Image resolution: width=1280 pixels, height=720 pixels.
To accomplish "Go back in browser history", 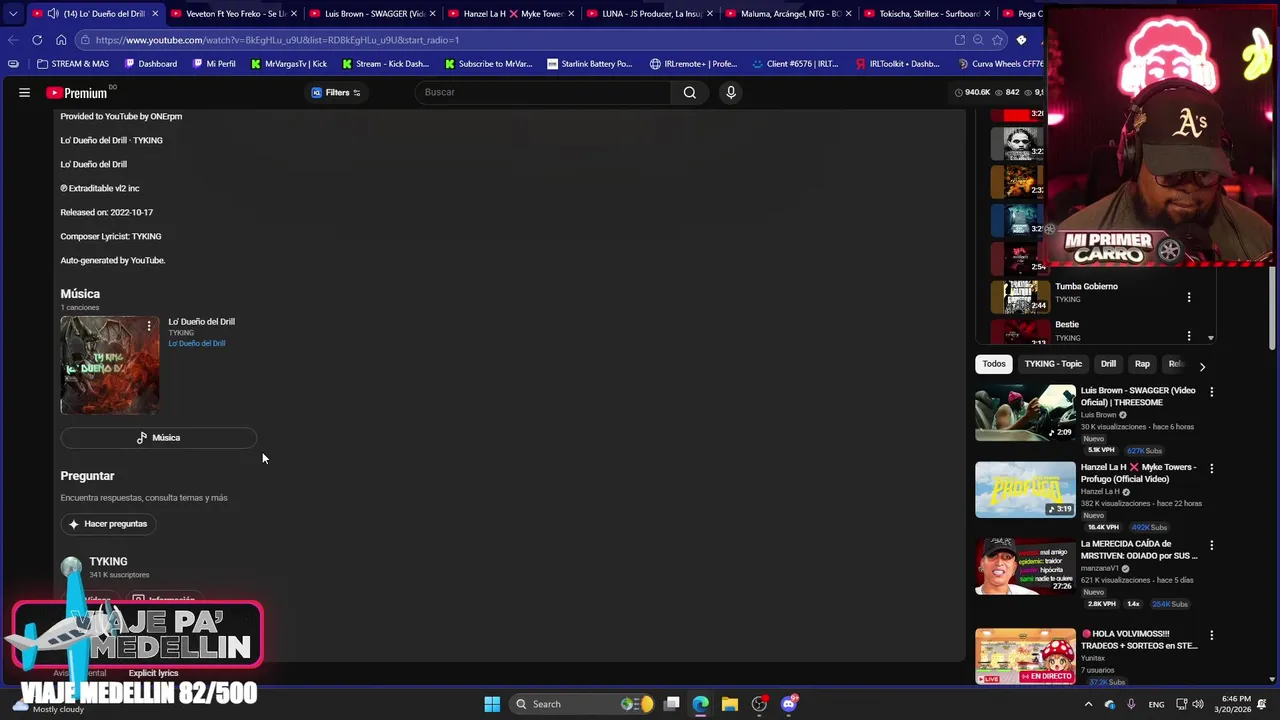I will (x=13, y=40).
